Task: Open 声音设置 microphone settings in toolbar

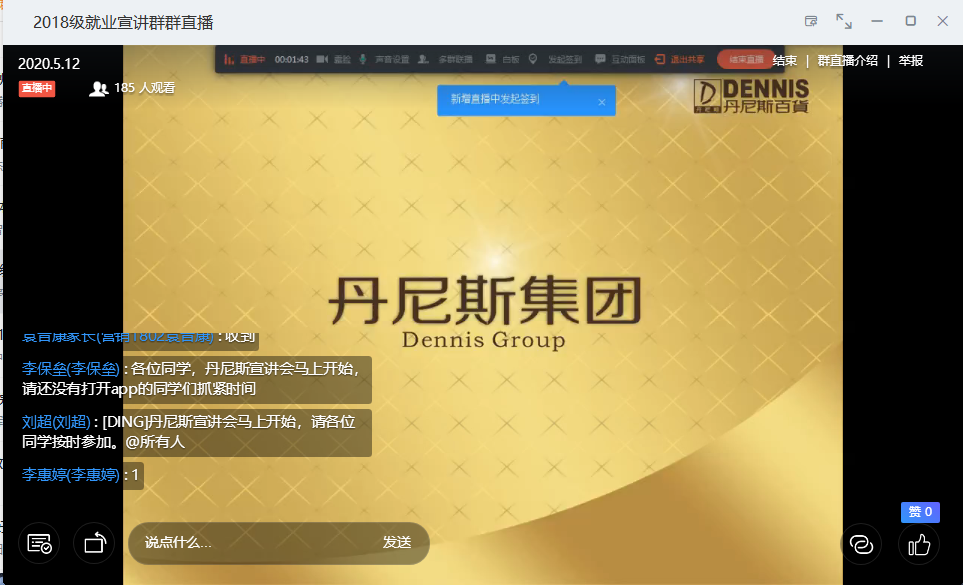Action: (x=384, y=60)
